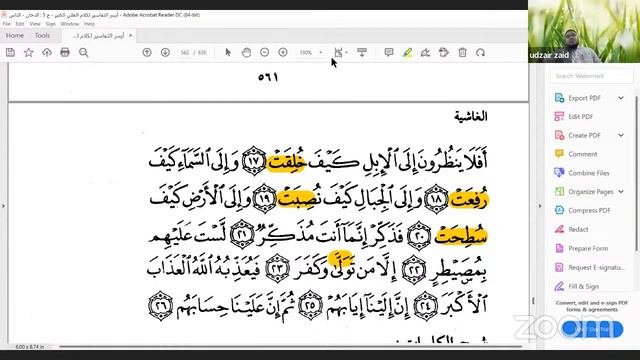Click the current page number field
This screenshot has width=640, height=360.
pos(185,53)
